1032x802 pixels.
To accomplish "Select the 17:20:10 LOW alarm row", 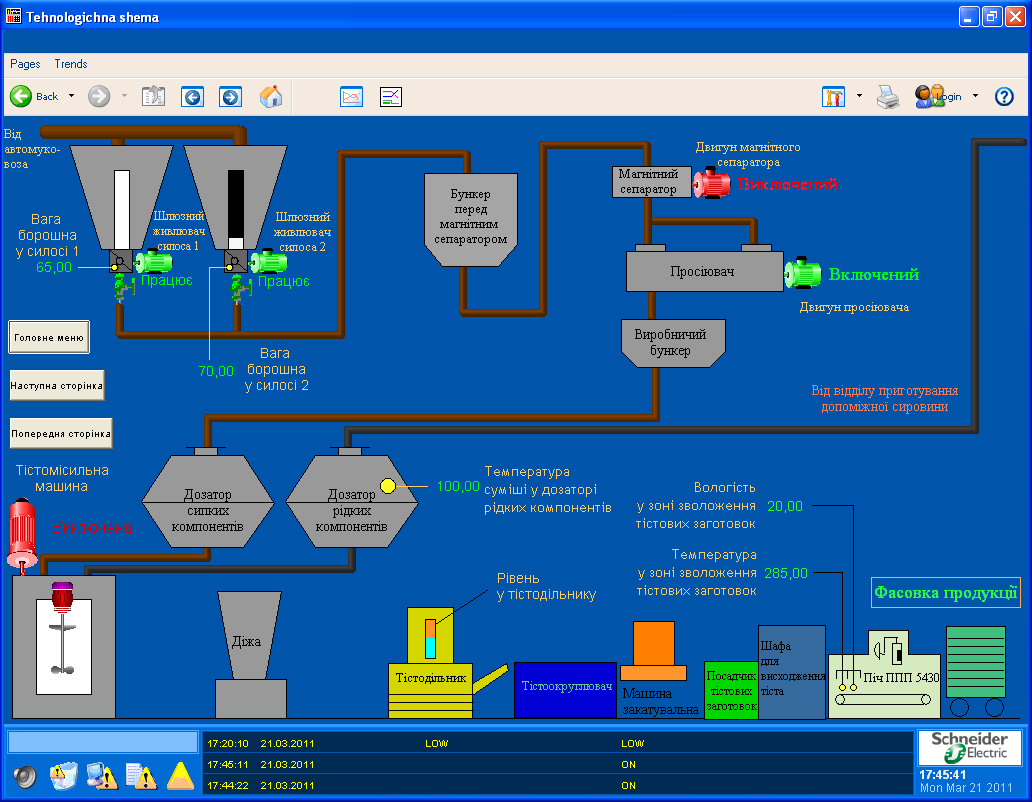I will 557,743.
